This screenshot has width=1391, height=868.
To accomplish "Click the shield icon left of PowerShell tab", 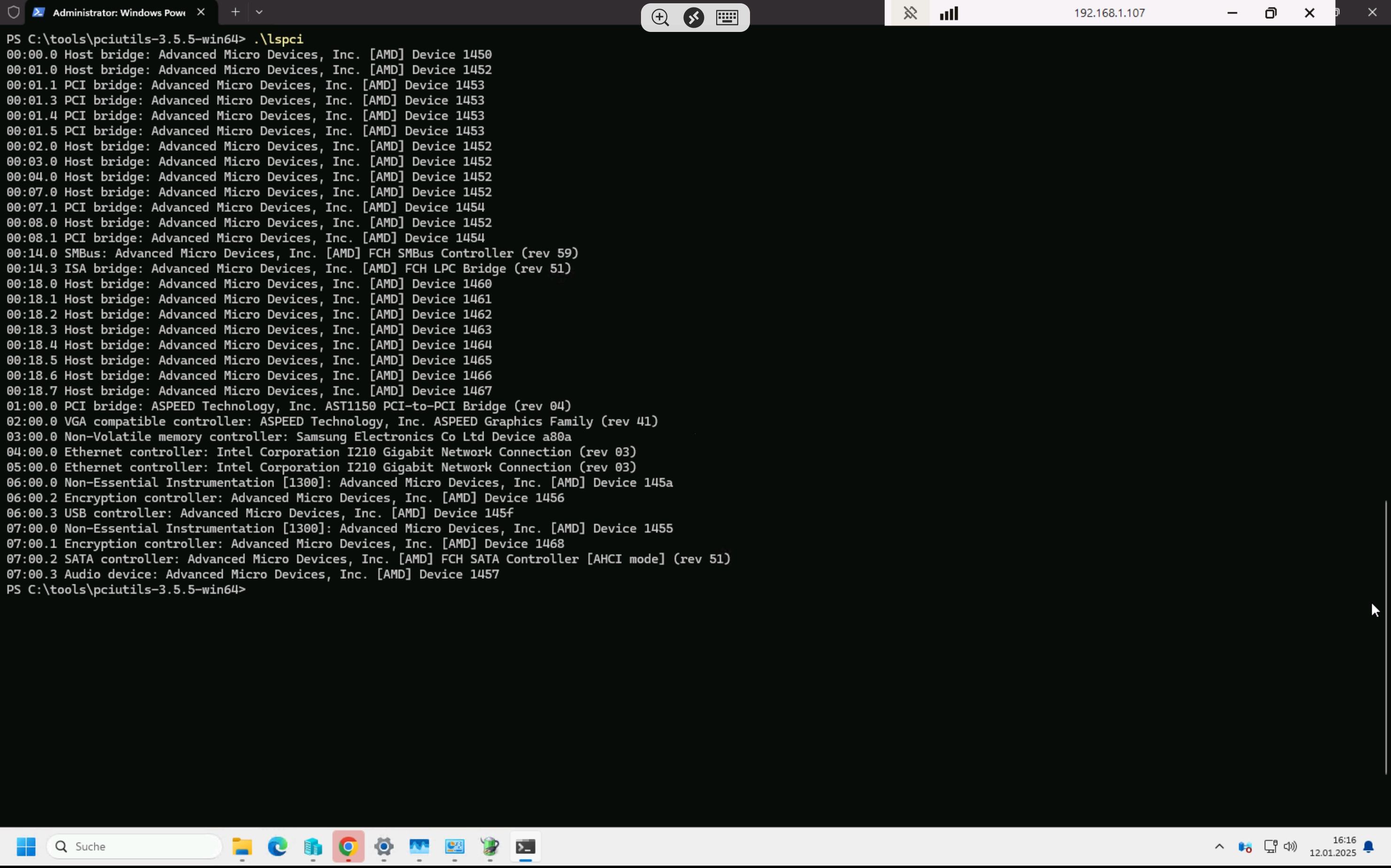I will pos(14,12).
